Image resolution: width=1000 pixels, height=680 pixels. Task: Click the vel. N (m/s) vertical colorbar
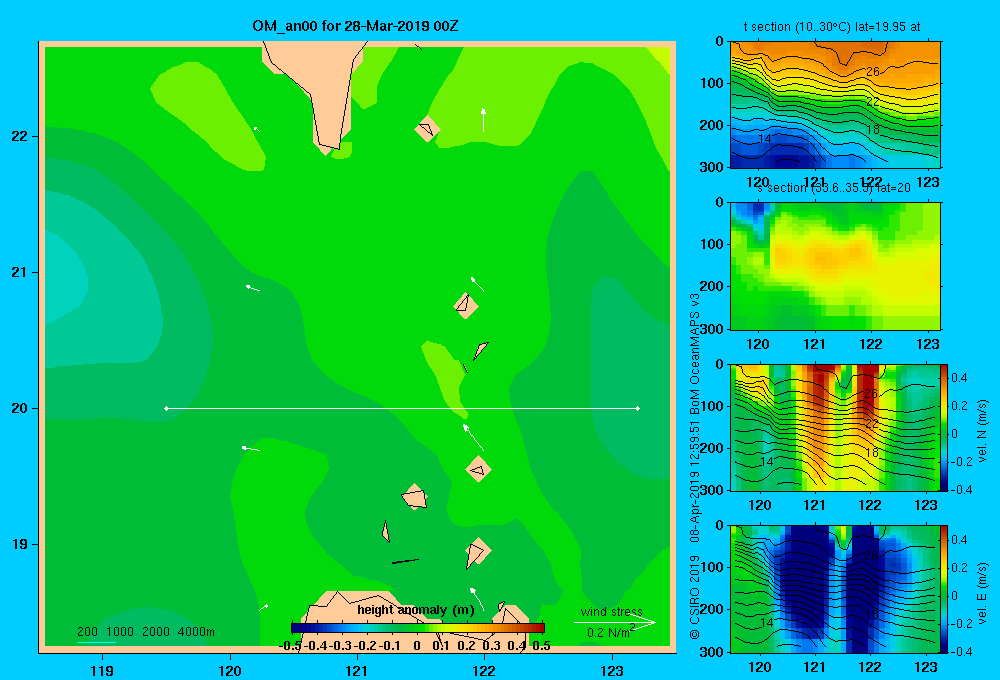pyautogui.click(x=944, y=427)
